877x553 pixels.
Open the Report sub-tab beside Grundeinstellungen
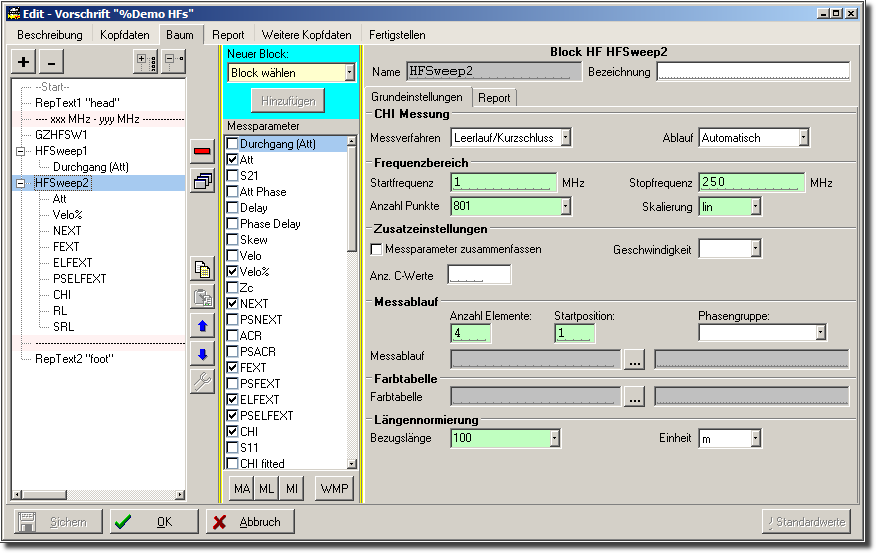point(494,98)
